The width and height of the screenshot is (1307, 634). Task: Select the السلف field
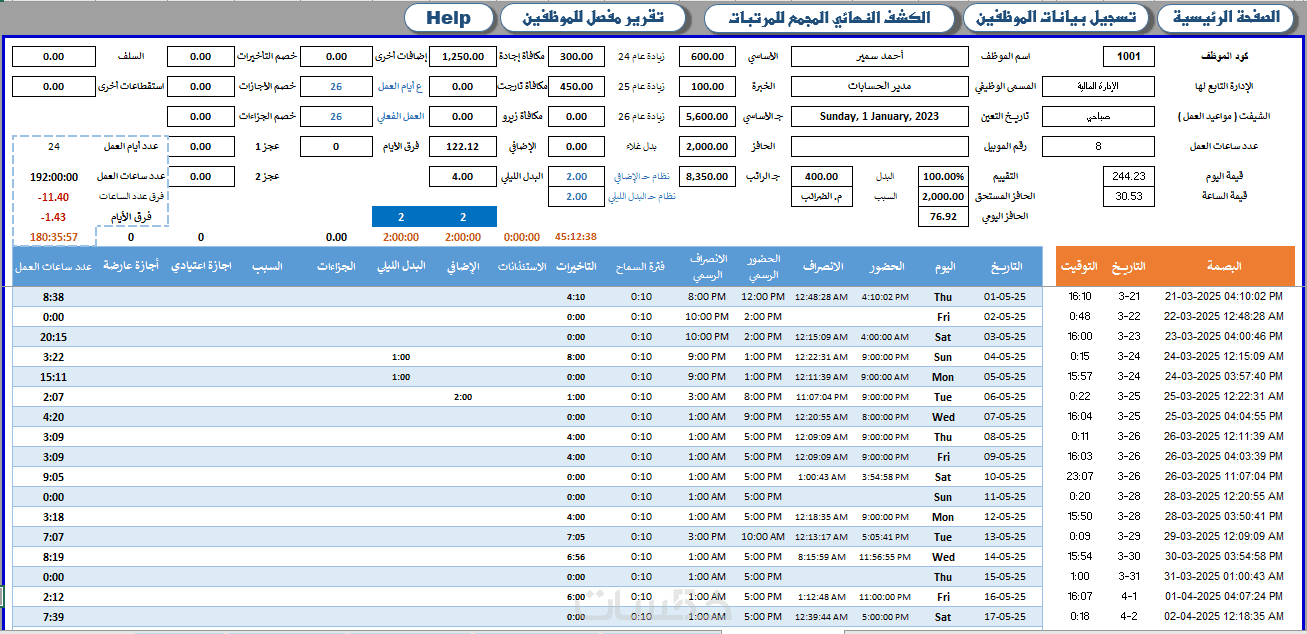pos(55,57)
